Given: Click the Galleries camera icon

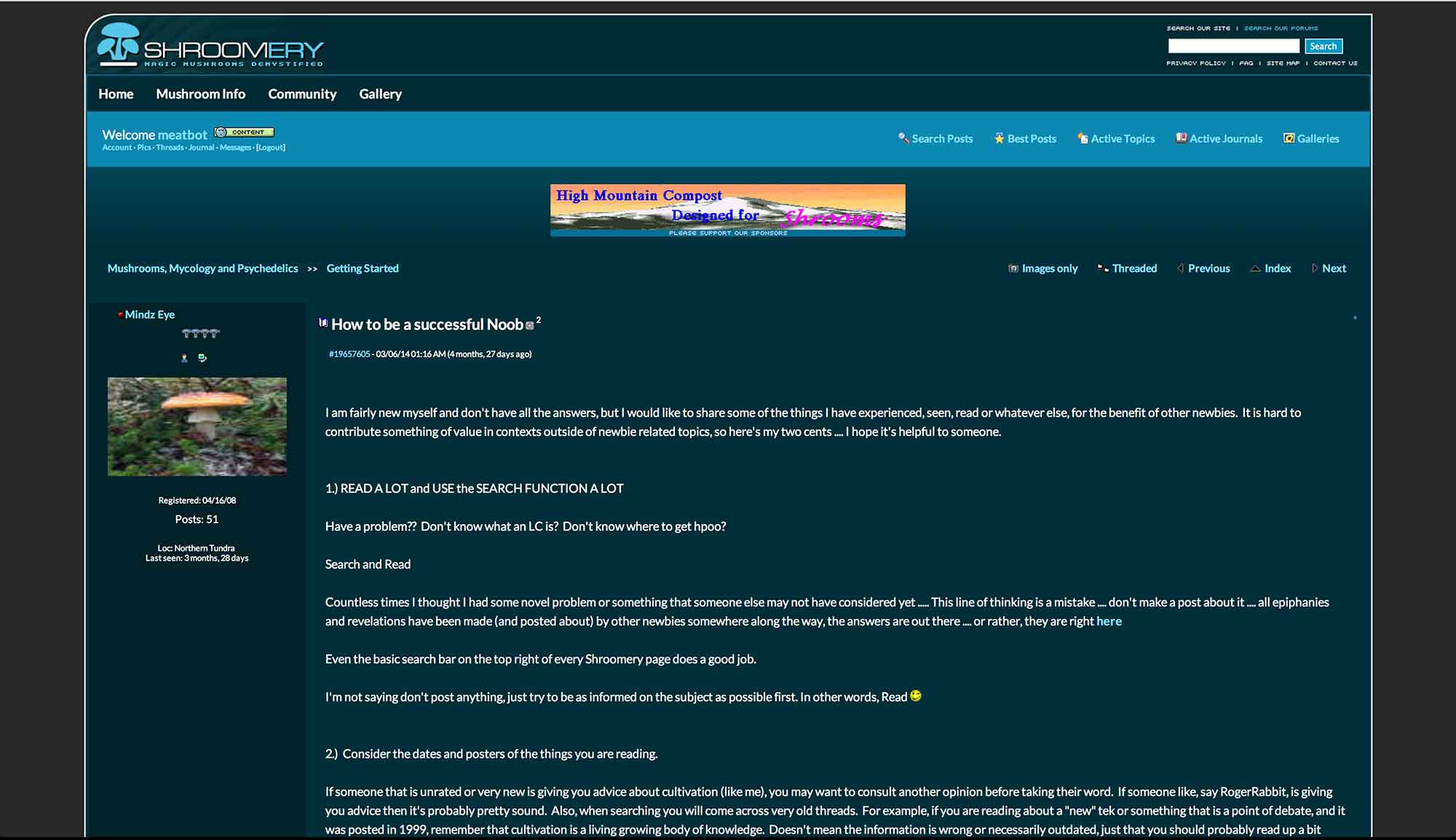Looking at the screenshot, I should pyautogui.click(x=1289, y=138).
